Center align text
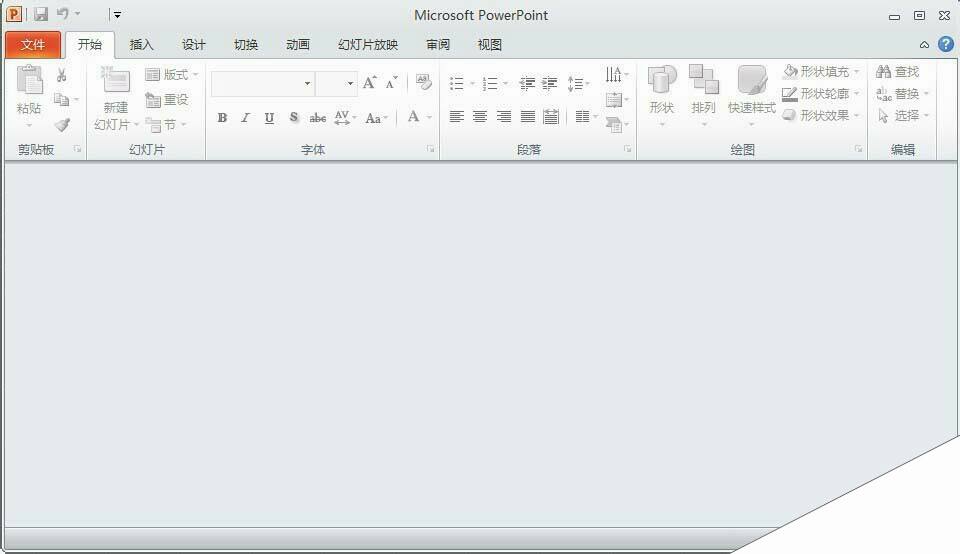 pos(480,116)
